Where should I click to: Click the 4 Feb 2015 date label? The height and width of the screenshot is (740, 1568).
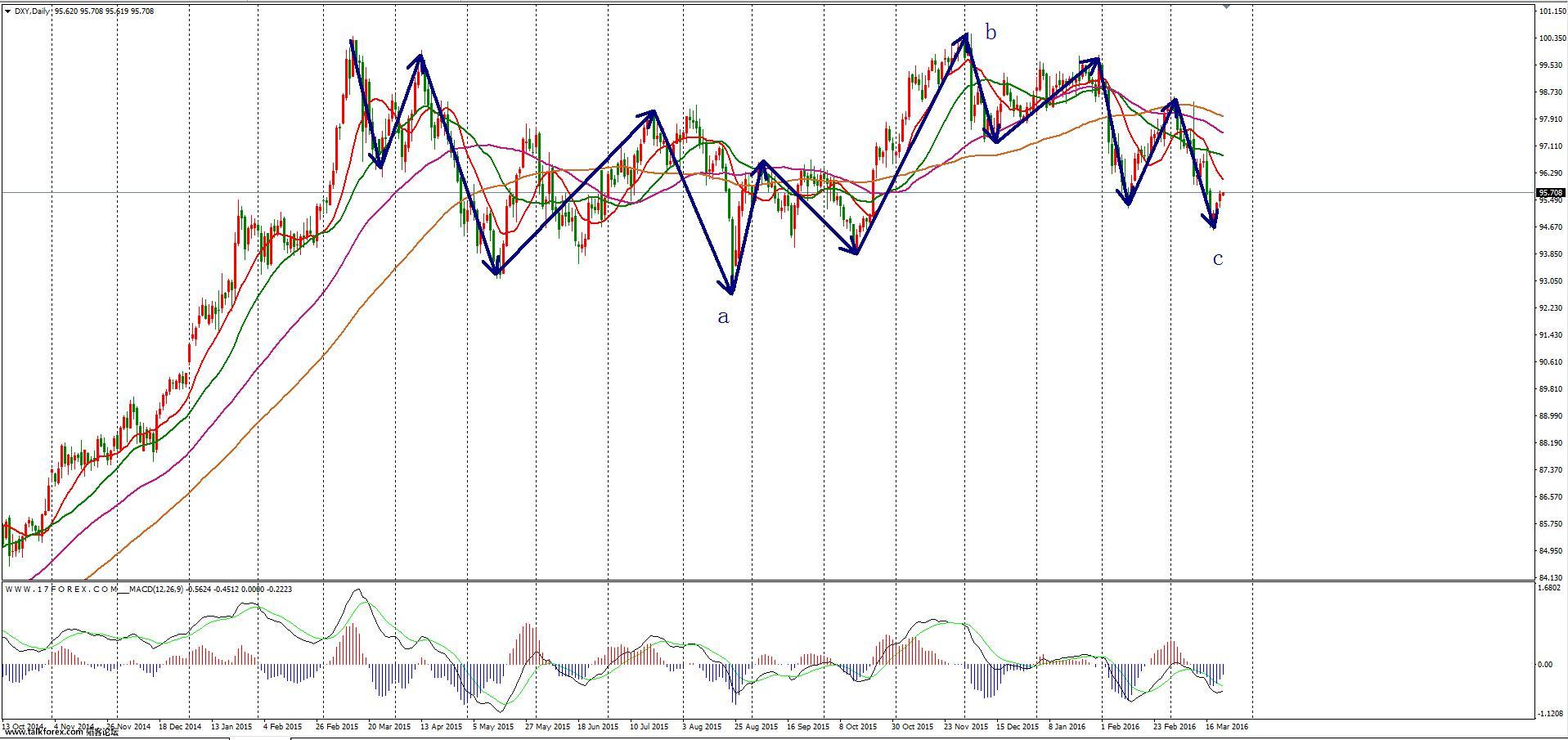pos(283,726)
